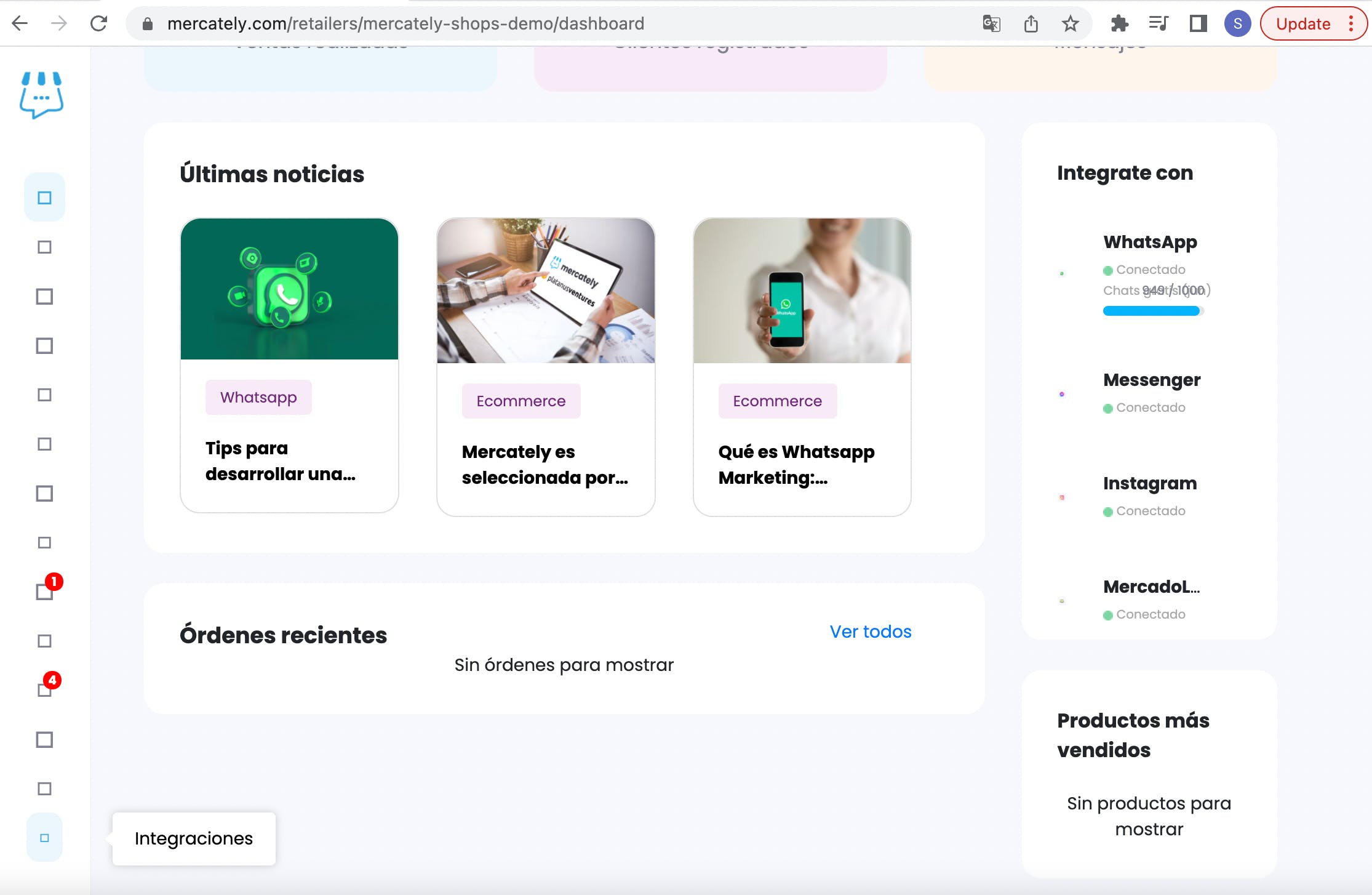Open the side panel icon in browser toolbar
This screenshot has width=1372, height=895.
pyautogui.click(x=1198, y=24)
